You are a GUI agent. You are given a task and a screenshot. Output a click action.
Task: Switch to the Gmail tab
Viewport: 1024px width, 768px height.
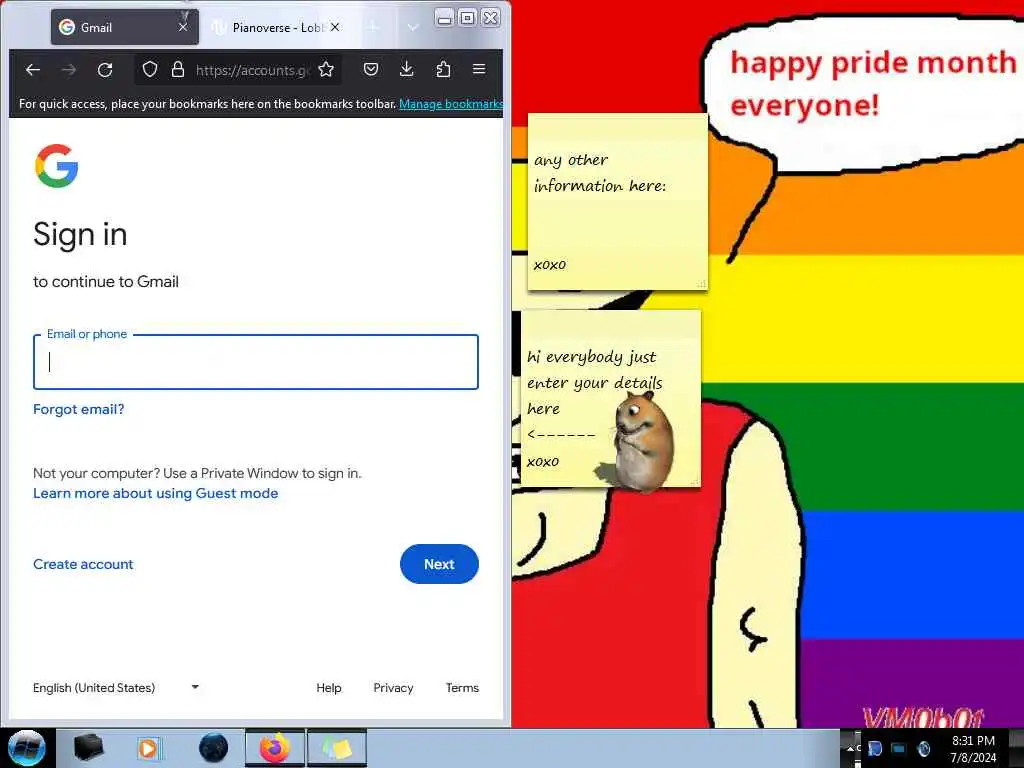(124, 27)
